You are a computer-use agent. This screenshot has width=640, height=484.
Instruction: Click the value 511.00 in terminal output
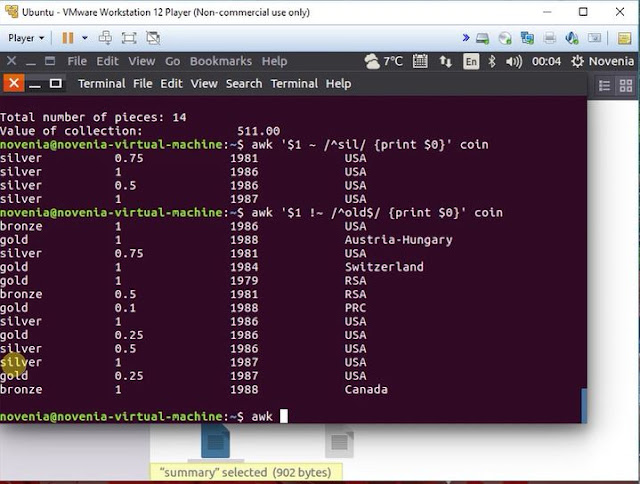coord(258,131)
